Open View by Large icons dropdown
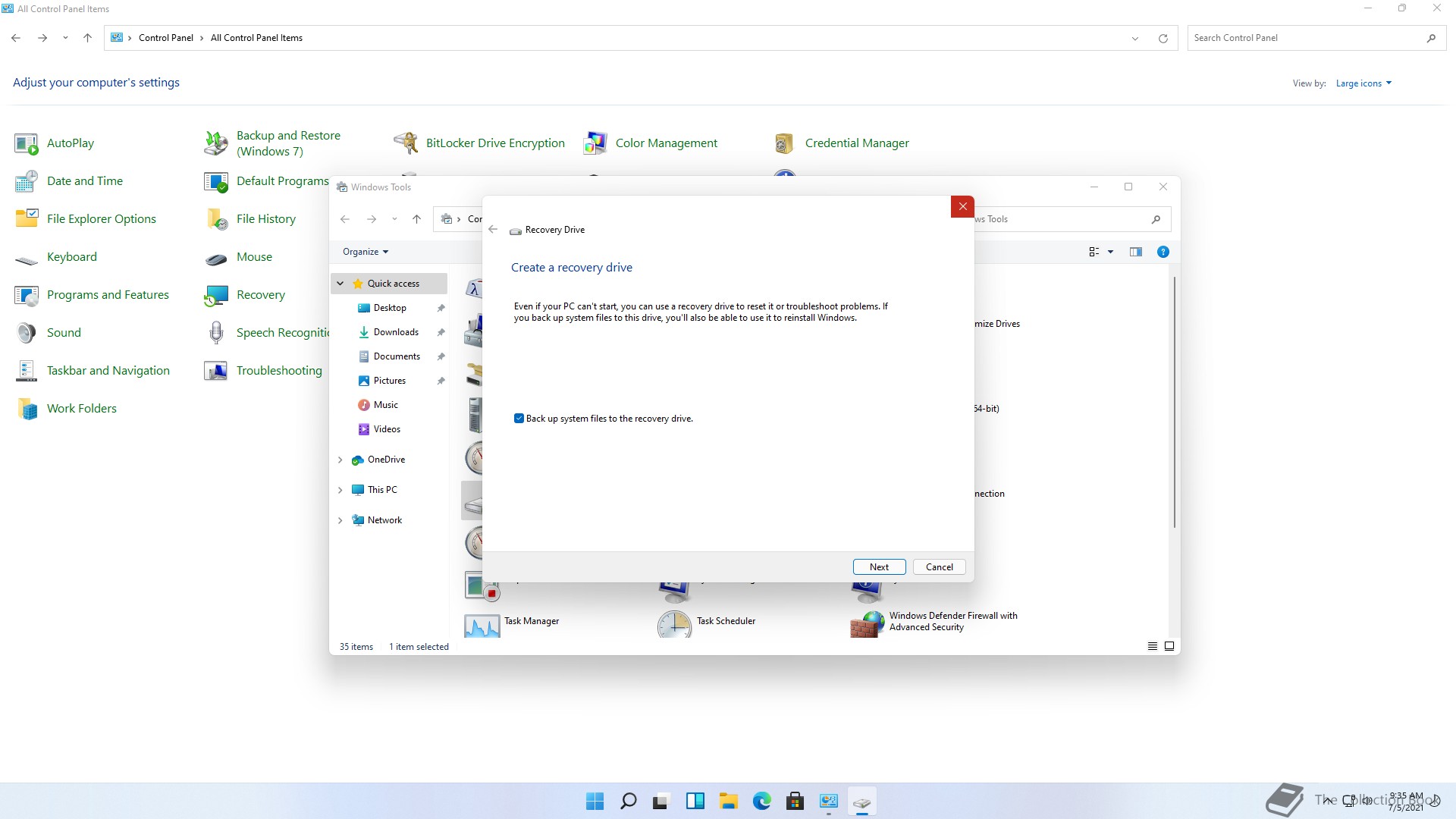Screen dimensions: 1456x819 click(x=1363, y=83)
